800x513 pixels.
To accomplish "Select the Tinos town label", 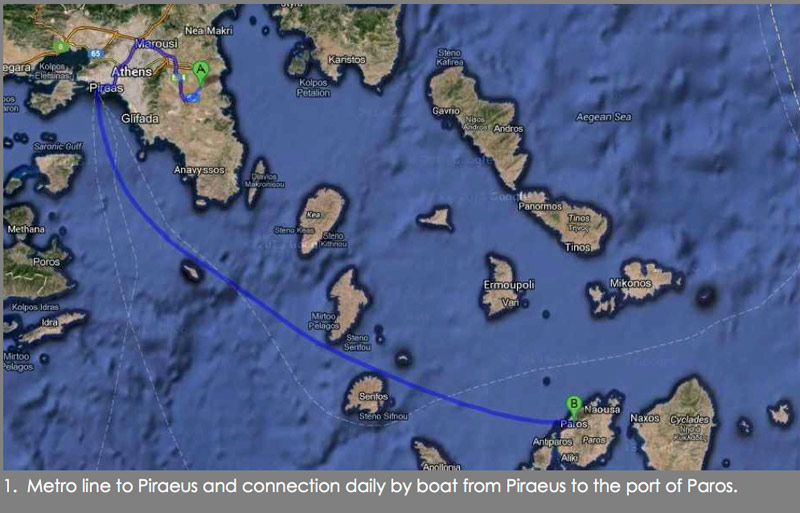I will [578, 248].
